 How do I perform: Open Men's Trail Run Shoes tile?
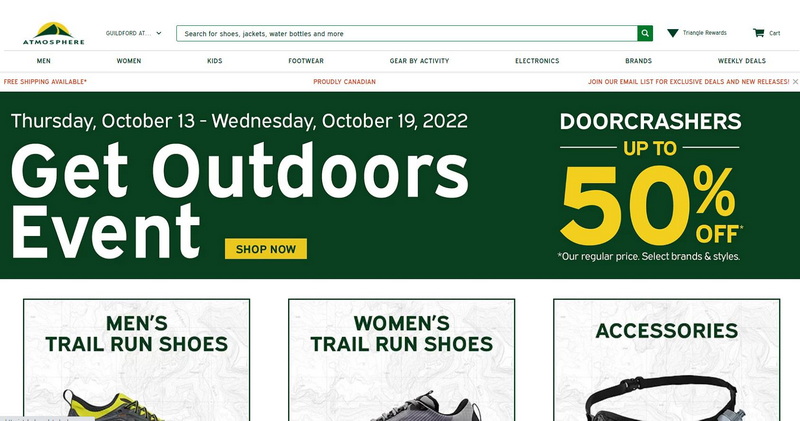click(x=136, y=360)
